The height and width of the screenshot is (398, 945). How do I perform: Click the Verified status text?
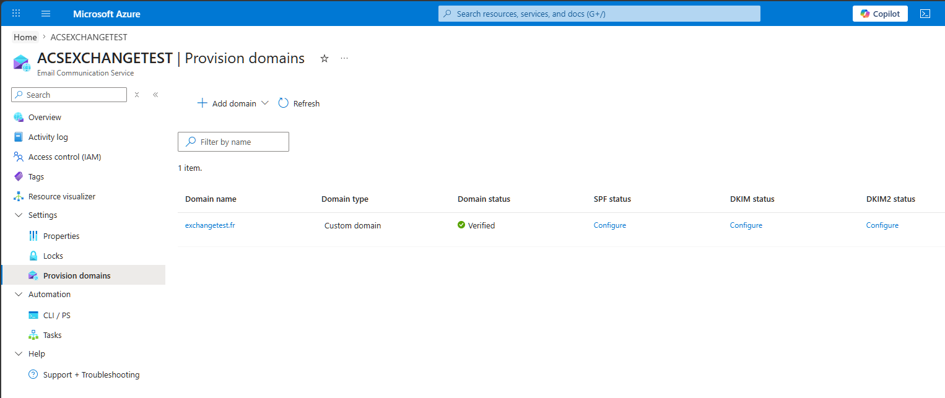click(x=482, y=226)
